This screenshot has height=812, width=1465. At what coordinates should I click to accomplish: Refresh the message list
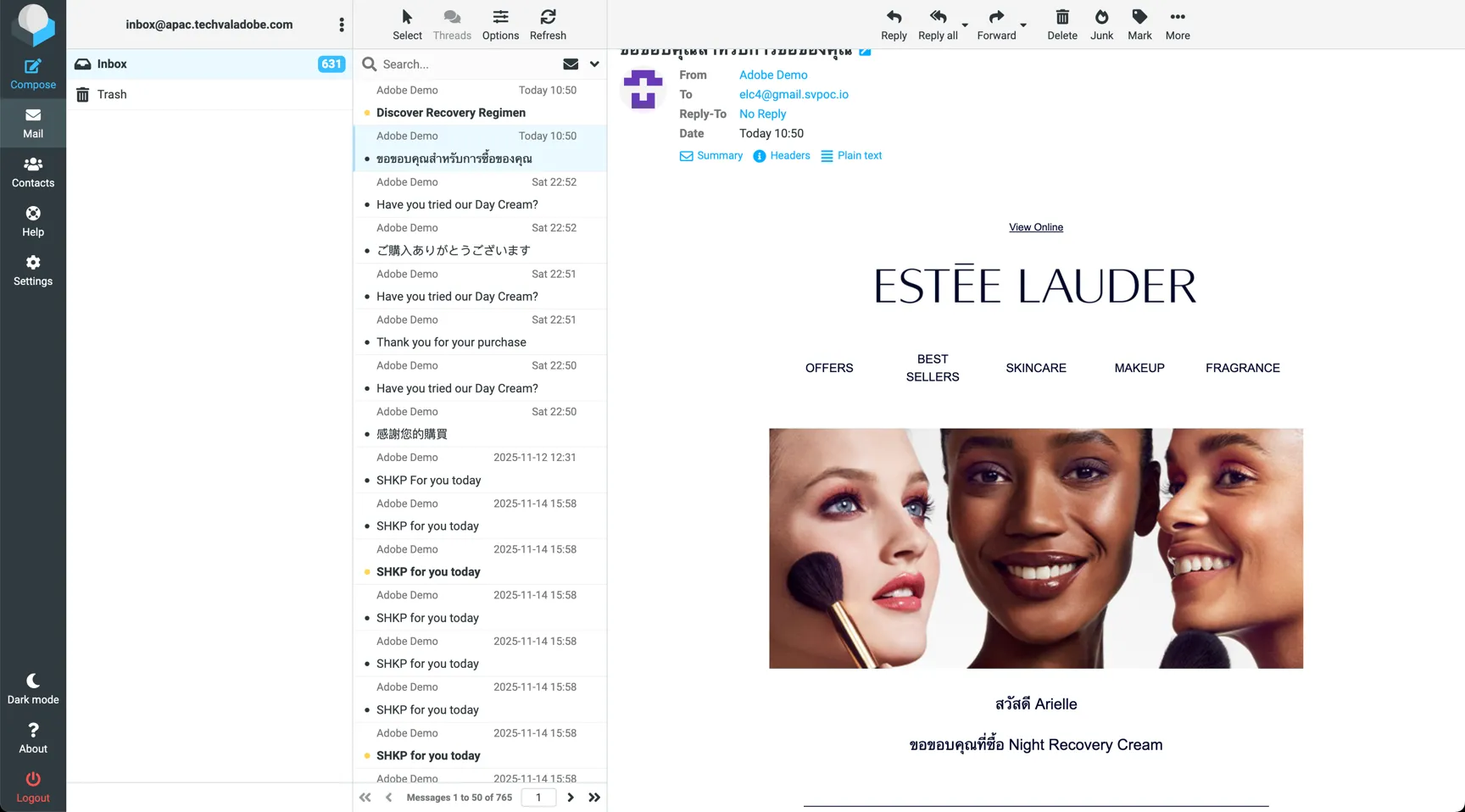(548, 25)
